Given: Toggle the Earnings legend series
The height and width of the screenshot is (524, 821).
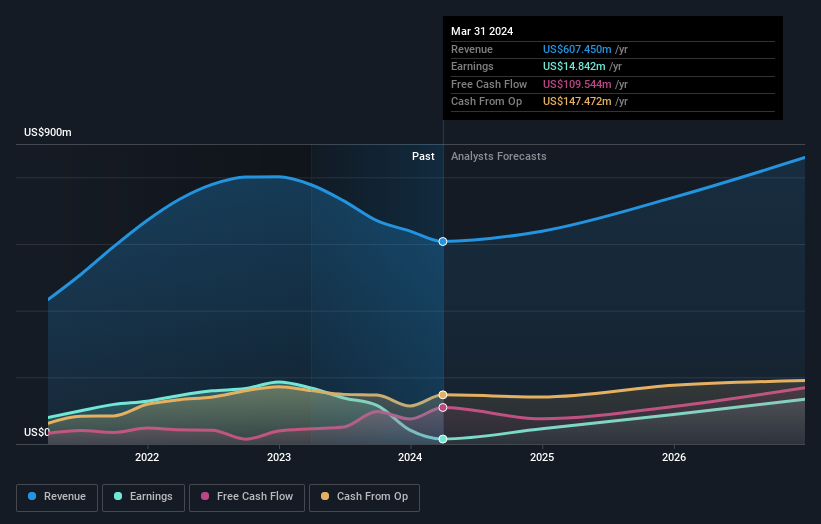Looking at the screenshot, I should (143, 497).
